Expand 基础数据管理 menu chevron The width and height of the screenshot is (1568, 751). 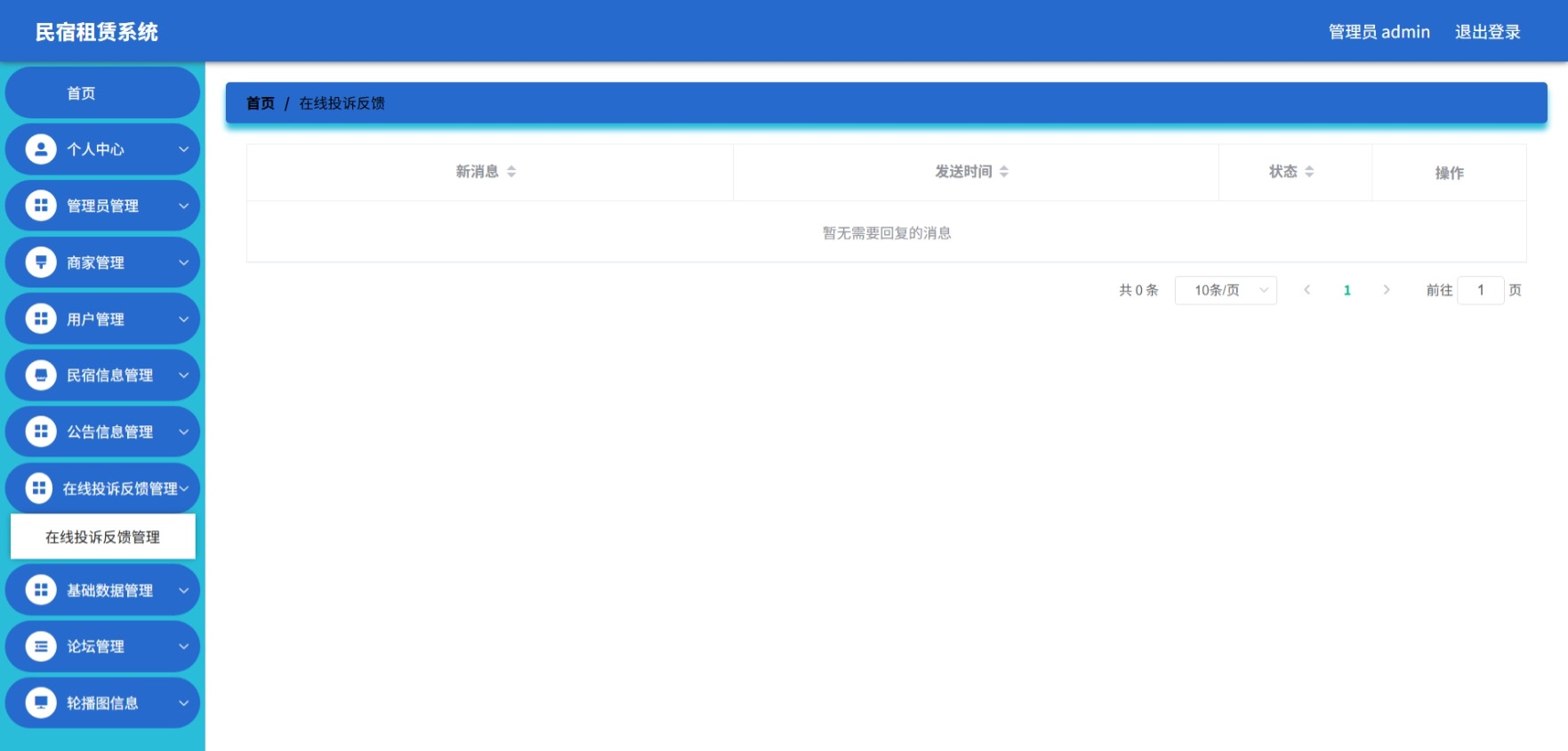pyautogui.click(x=183, y=590)
